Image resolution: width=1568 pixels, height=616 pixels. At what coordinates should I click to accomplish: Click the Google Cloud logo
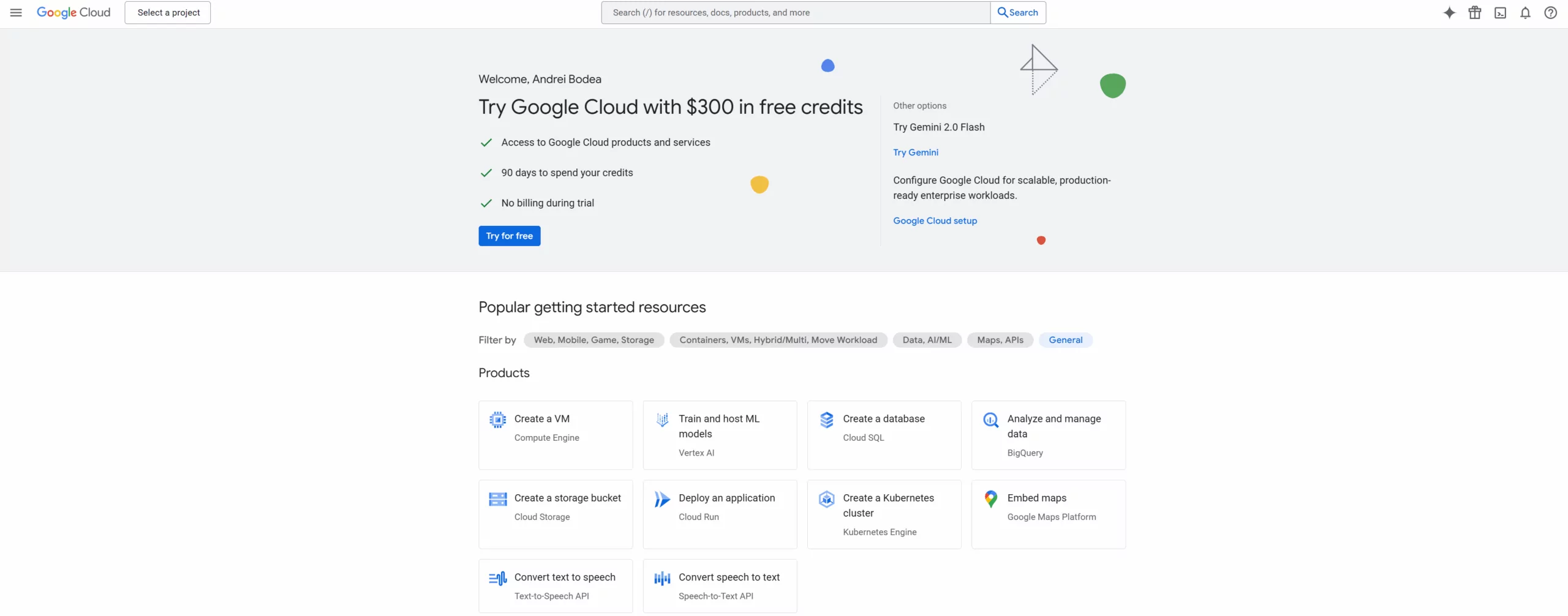tap(73, 12)
